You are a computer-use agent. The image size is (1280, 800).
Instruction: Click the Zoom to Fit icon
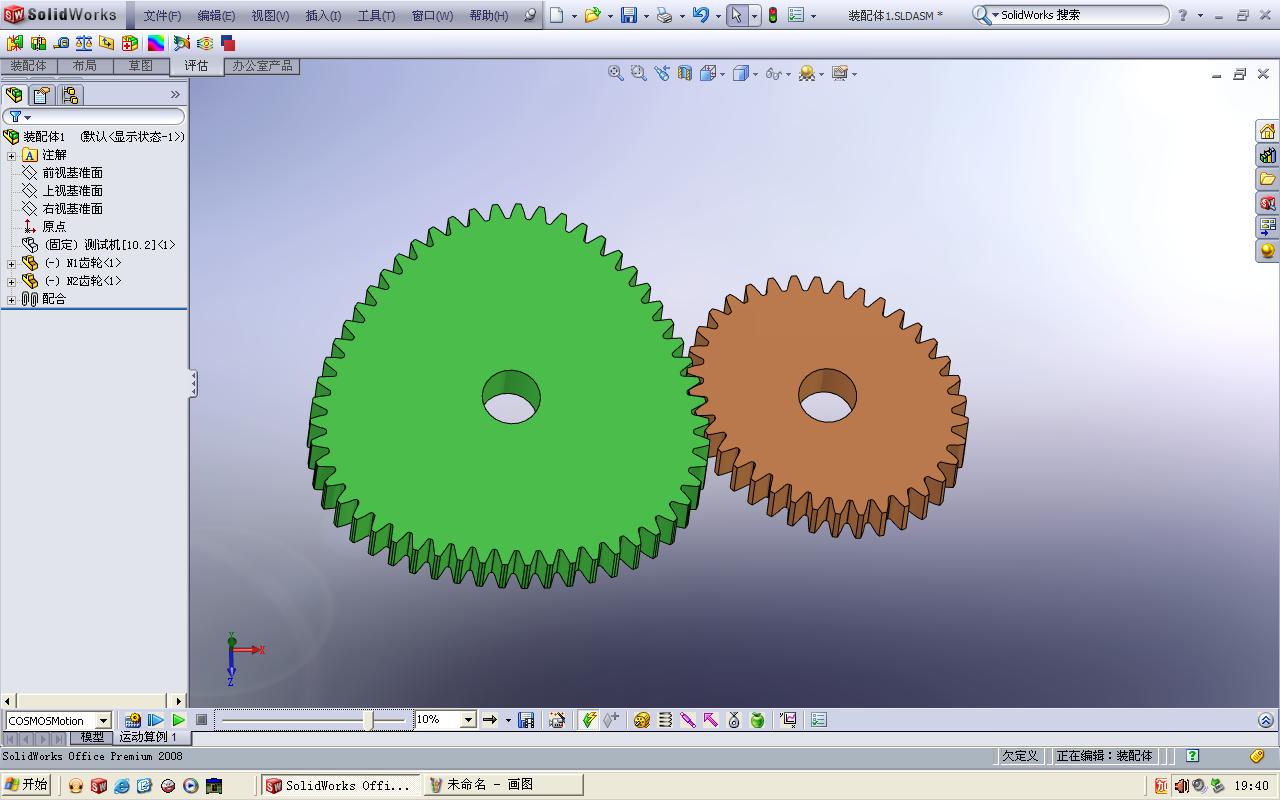[x=616, y=73]
